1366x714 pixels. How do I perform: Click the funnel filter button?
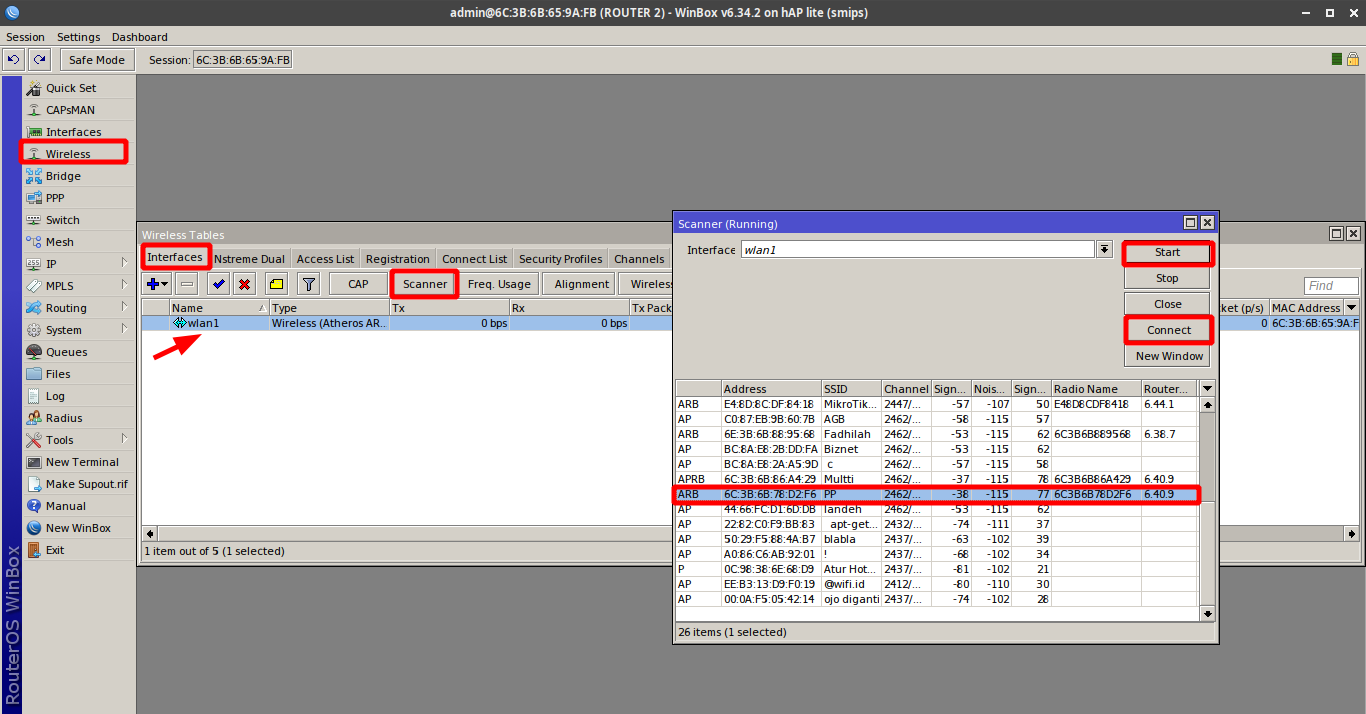309,284
